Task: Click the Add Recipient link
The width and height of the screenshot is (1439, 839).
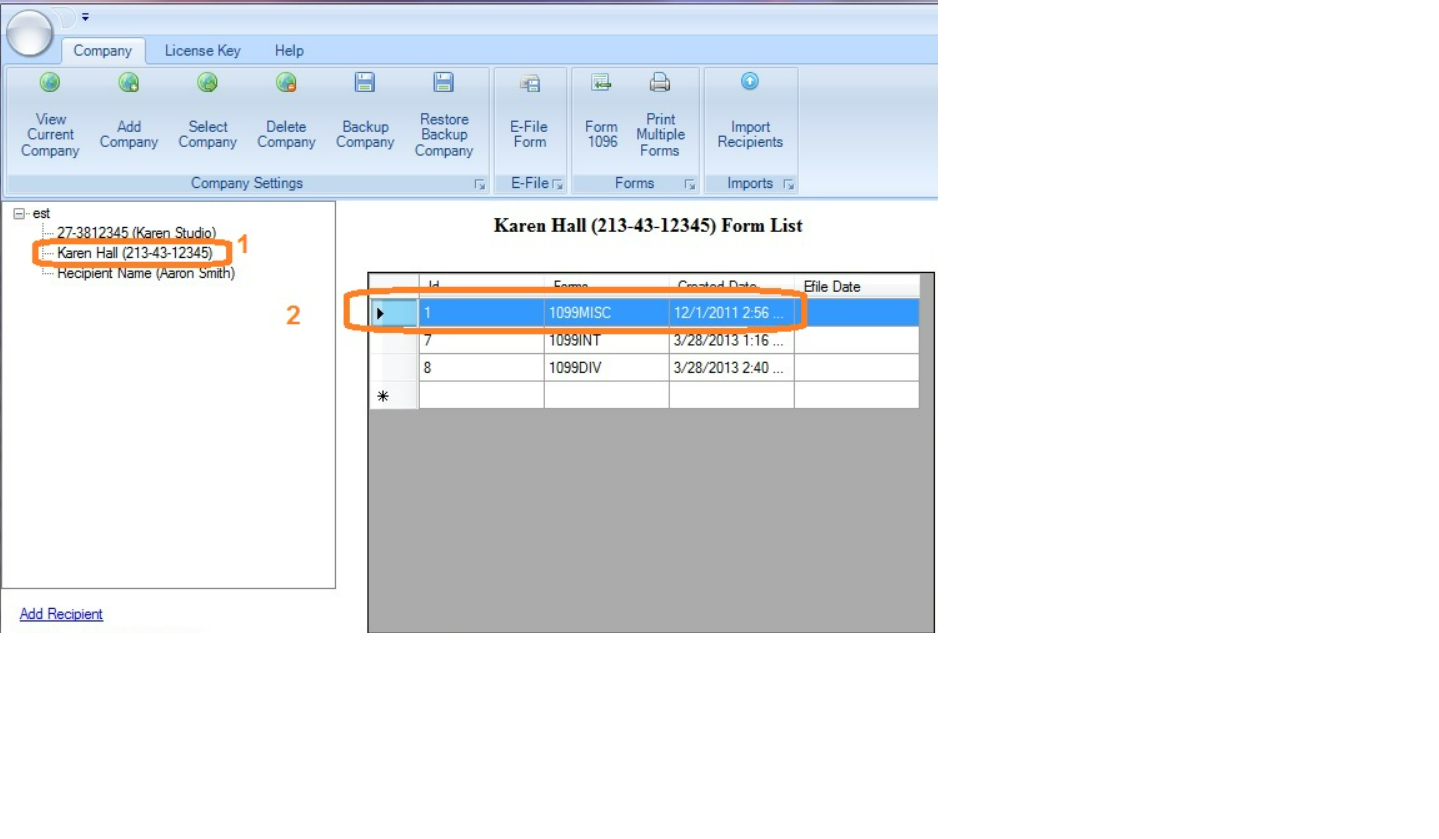Action: pos(61,614)
